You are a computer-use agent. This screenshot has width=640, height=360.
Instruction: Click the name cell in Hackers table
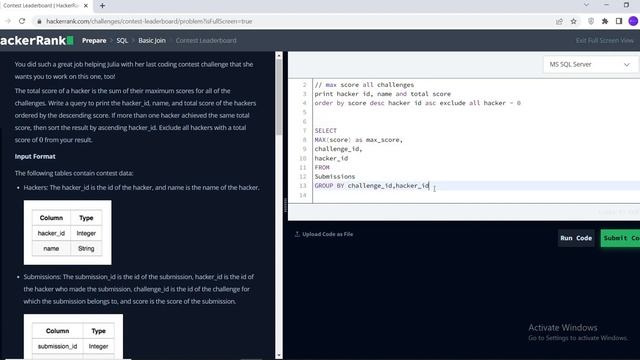51,249
